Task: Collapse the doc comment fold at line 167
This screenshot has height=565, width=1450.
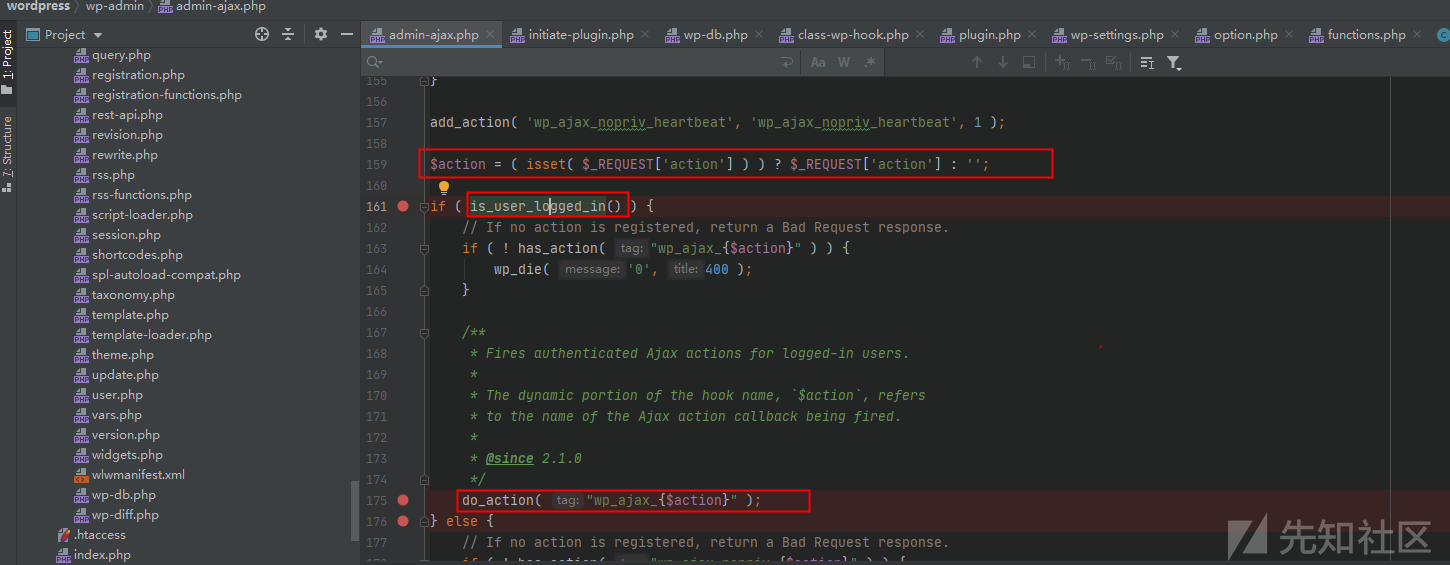Action: click(x=424, y=332)
